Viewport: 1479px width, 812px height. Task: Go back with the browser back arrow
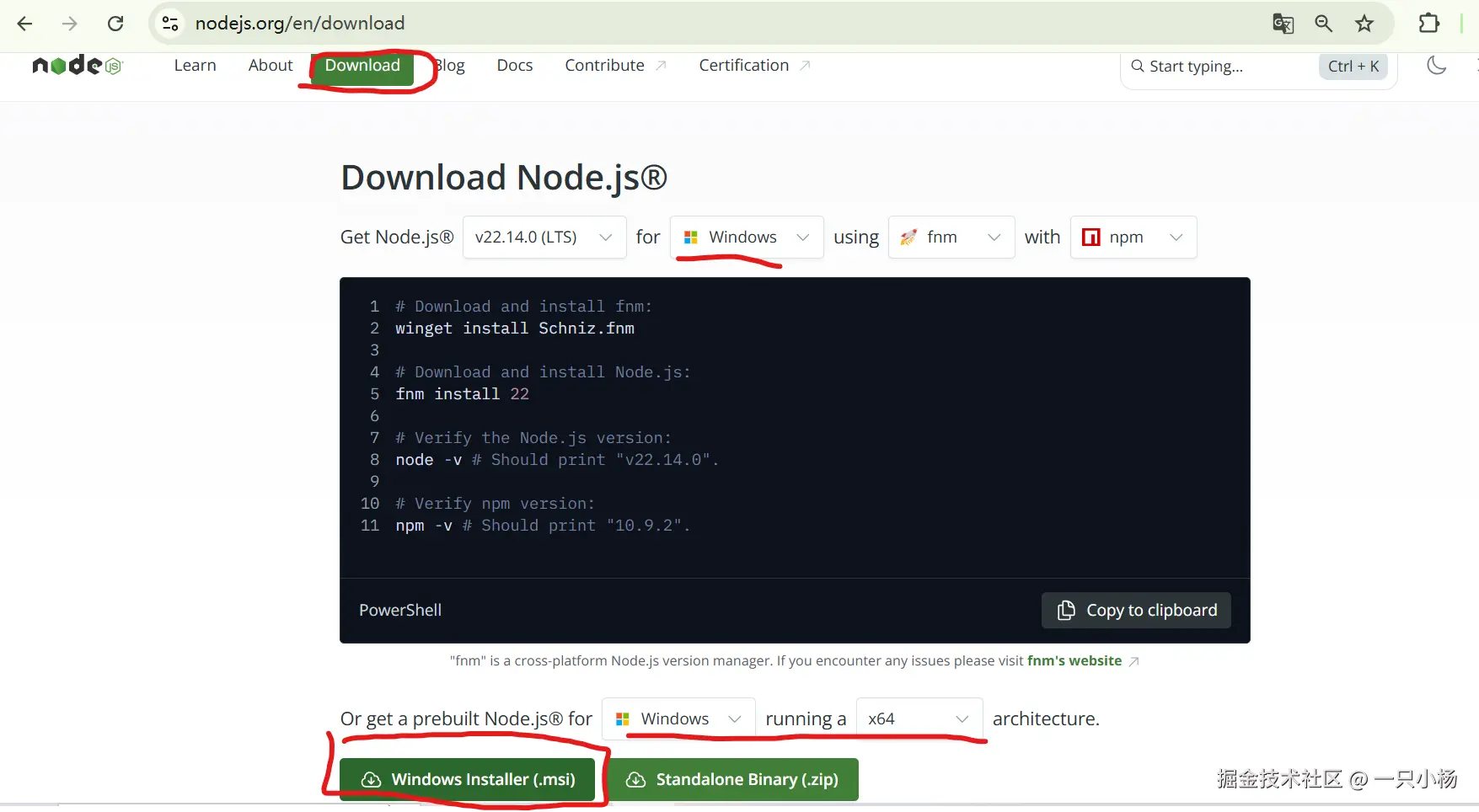(24, 24)
